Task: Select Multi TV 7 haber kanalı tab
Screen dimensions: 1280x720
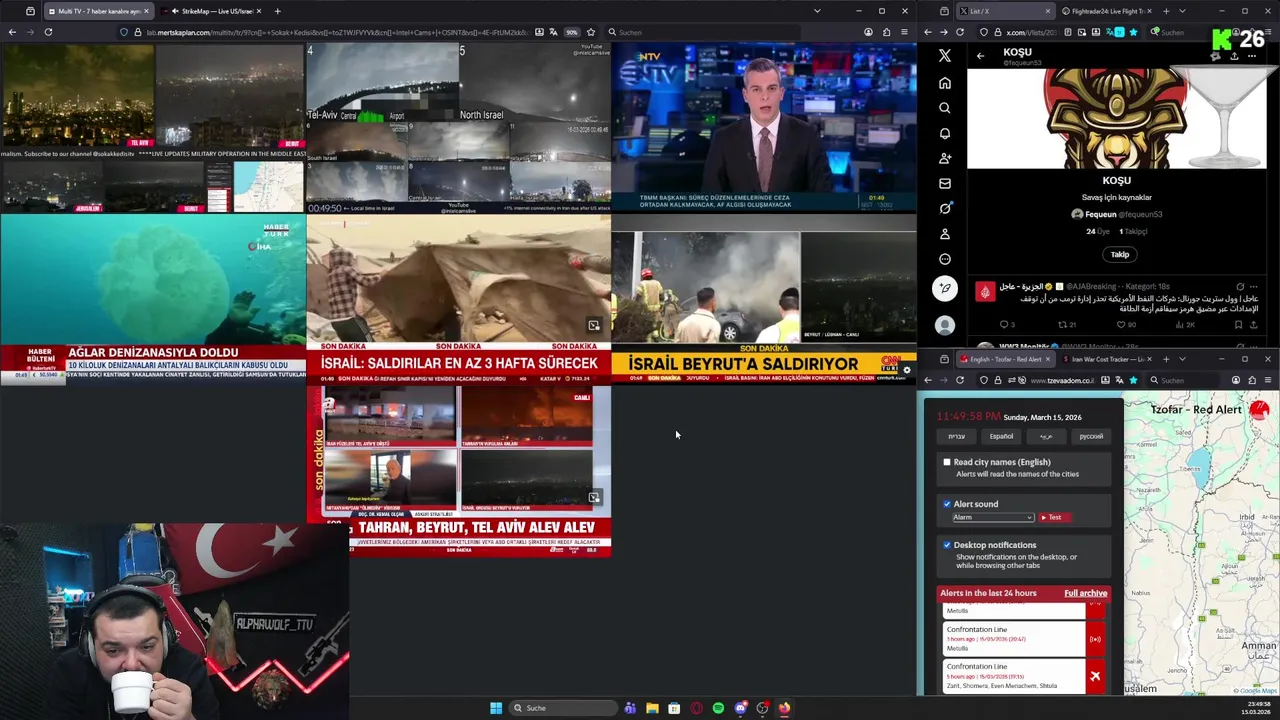Action: [98, 11]
